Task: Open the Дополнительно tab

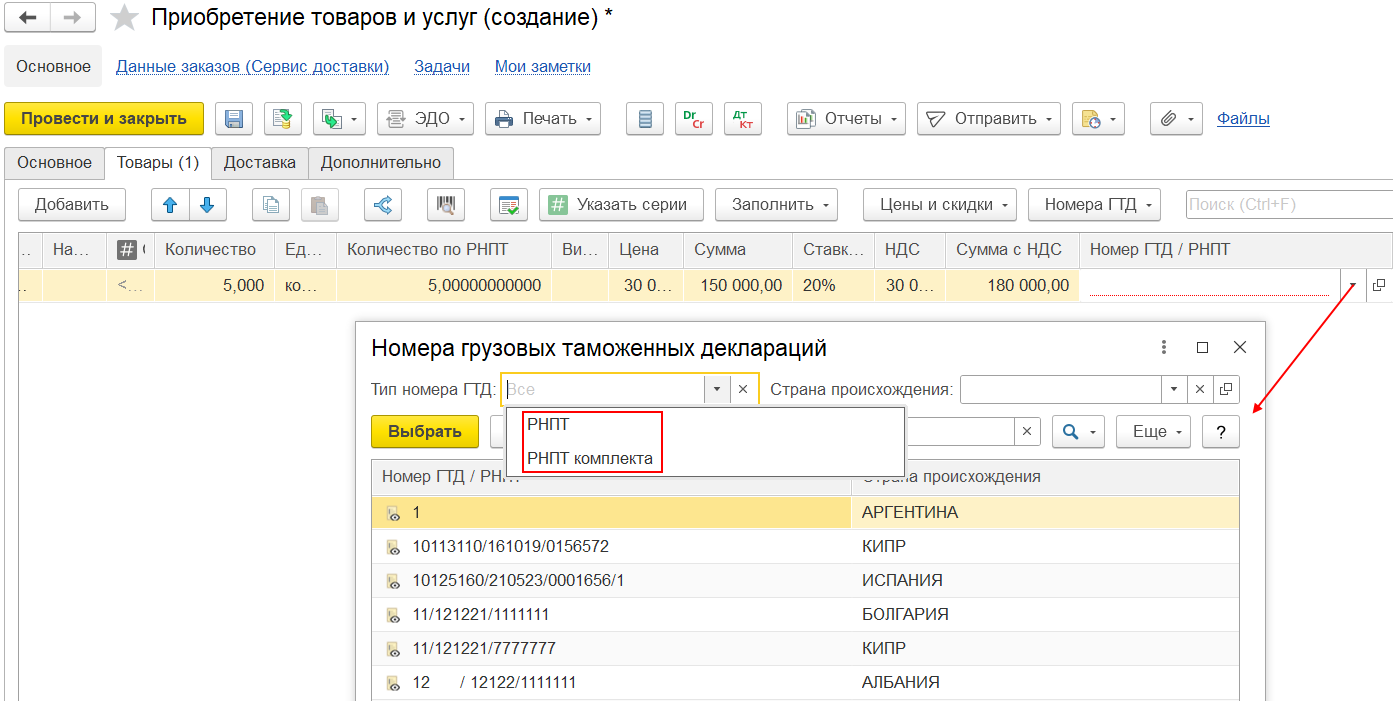Action: point(380,162)
